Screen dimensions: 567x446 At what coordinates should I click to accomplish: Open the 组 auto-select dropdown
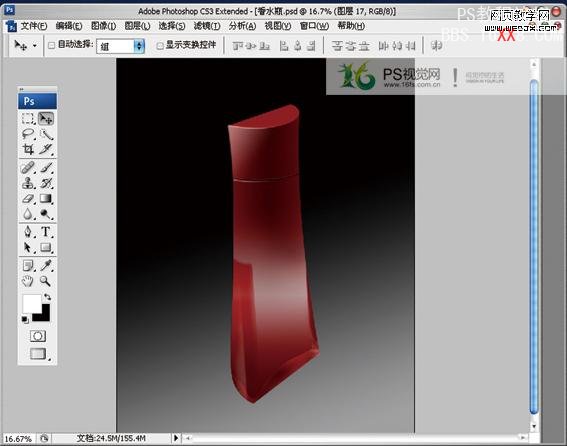120,46
